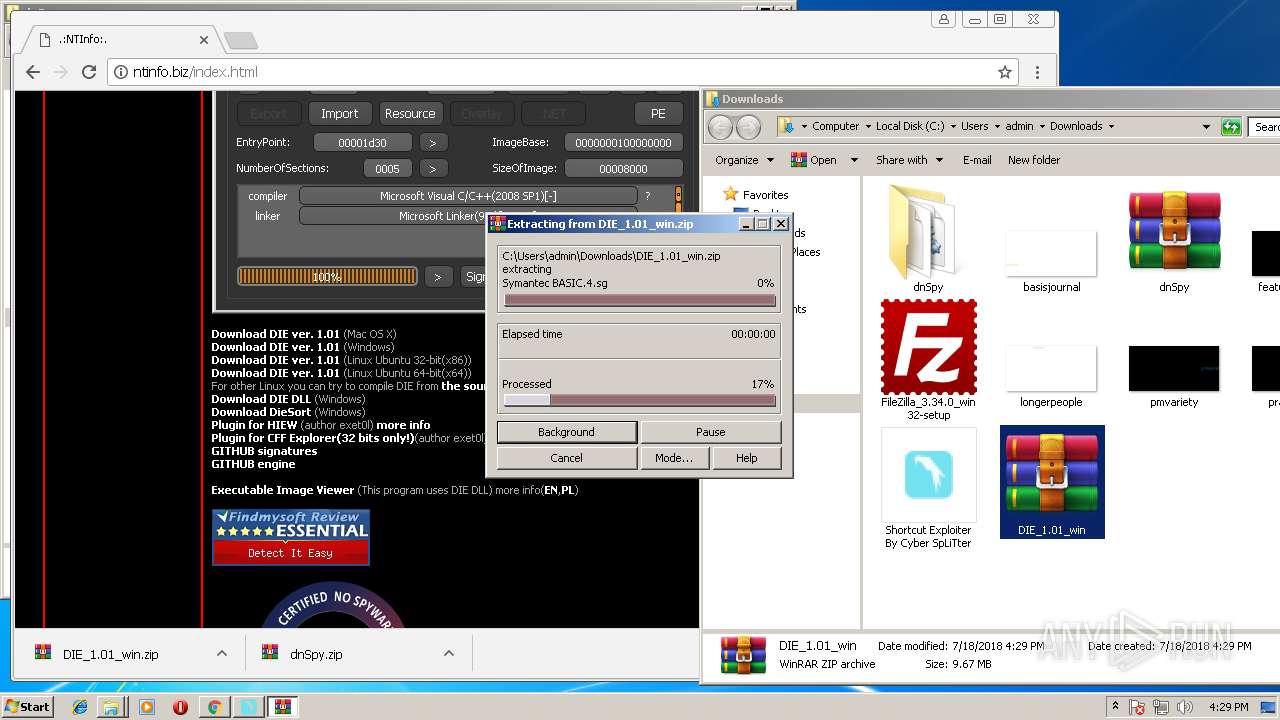Click Open in the Explorer toolbar
The image size is (1280, 720).
pyautogui.click(x=814, y=160)
